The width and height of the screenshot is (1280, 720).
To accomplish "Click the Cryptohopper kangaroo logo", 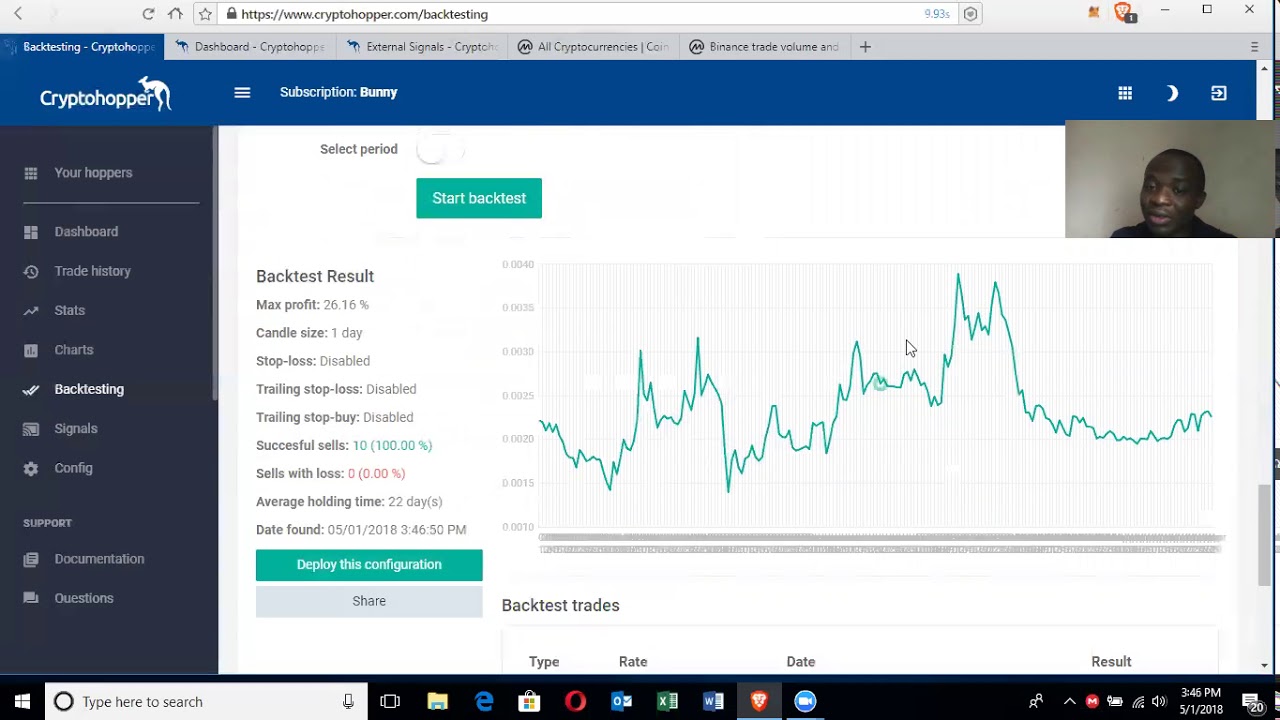I will coord(105,95).
